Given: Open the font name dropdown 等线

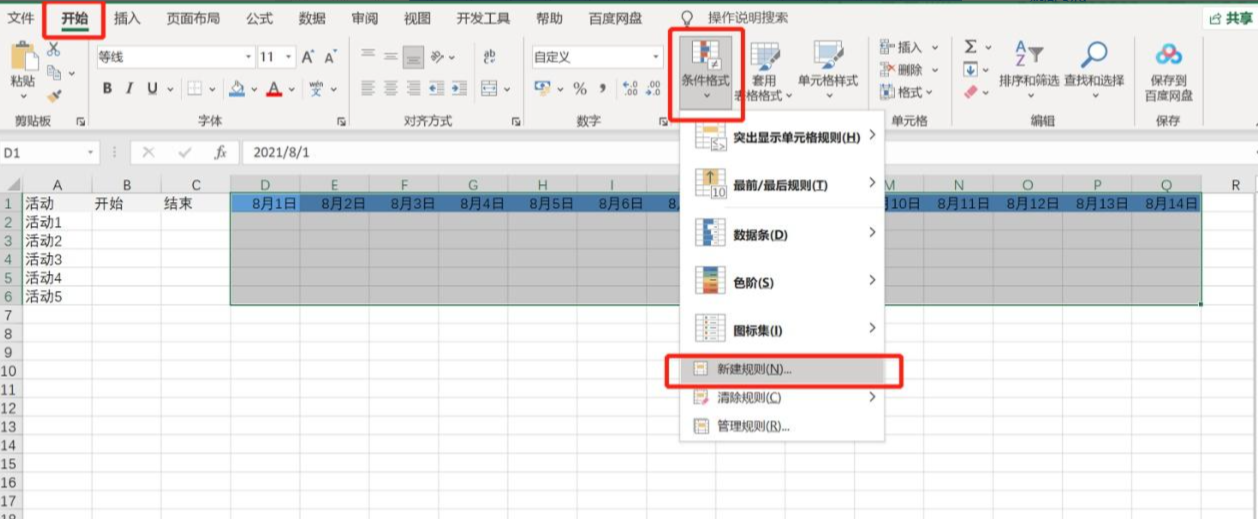Looking at the screenshot, I should (249, 57).
